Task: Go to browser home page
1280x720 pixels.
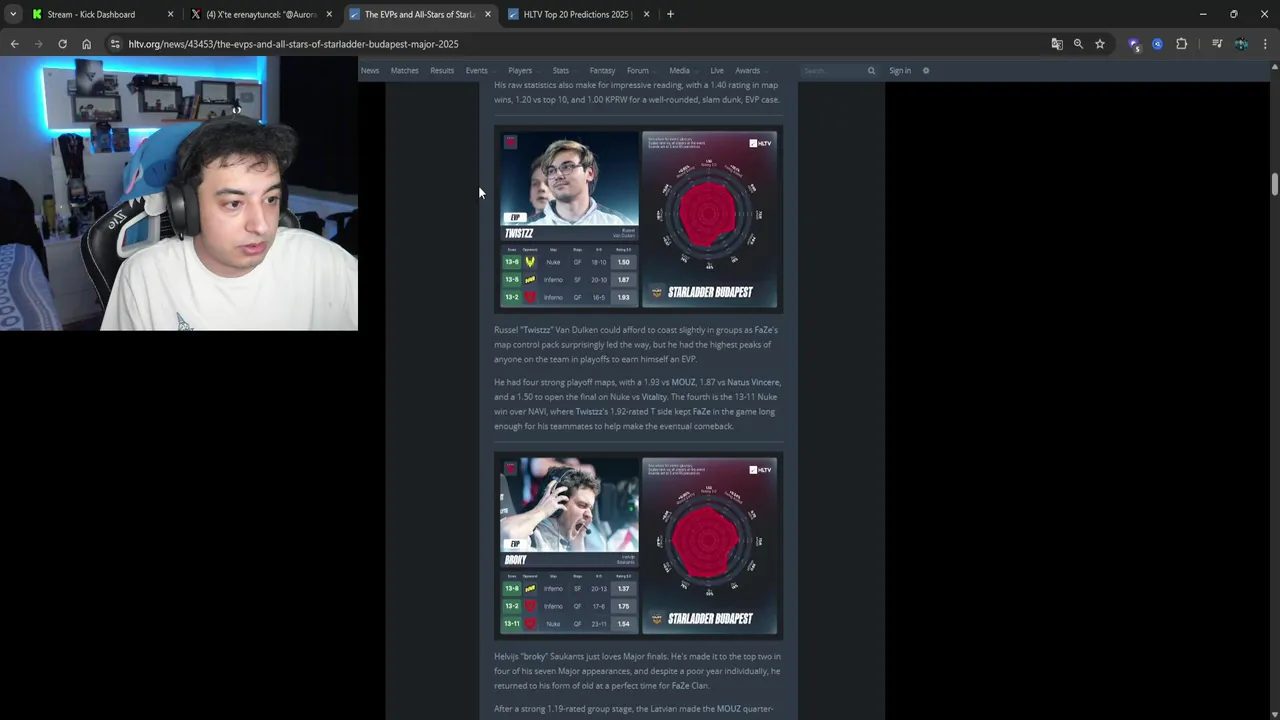Action: pyautogui.click(x=86, y=44)
